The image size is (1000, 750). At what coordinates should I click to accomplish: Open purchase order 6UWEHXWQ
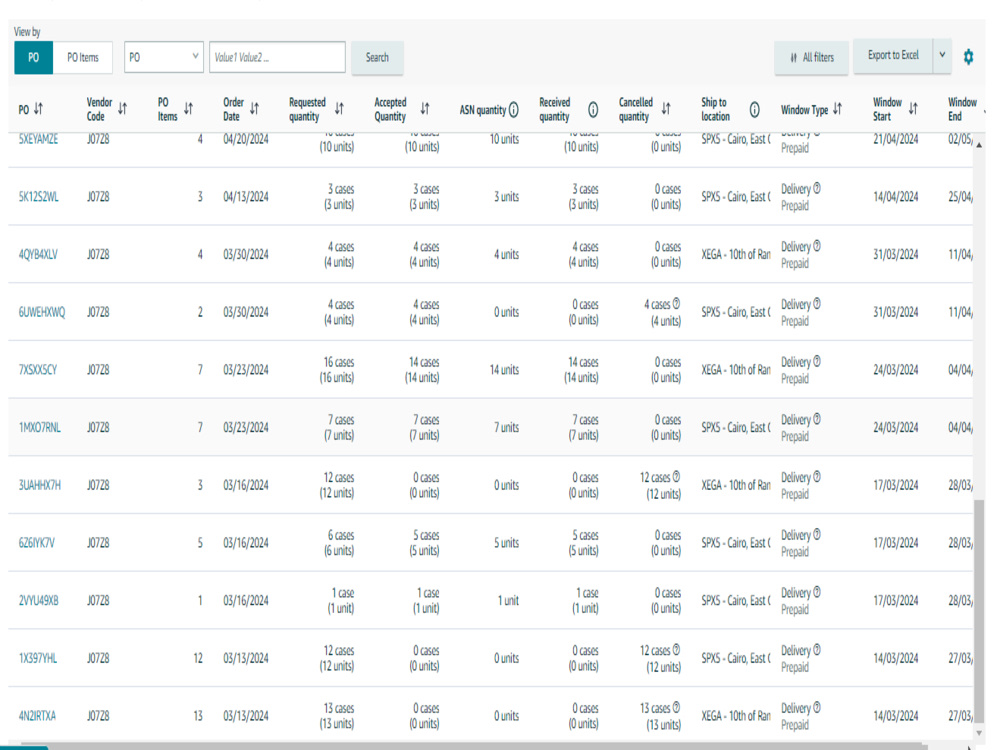click(41, 312)
